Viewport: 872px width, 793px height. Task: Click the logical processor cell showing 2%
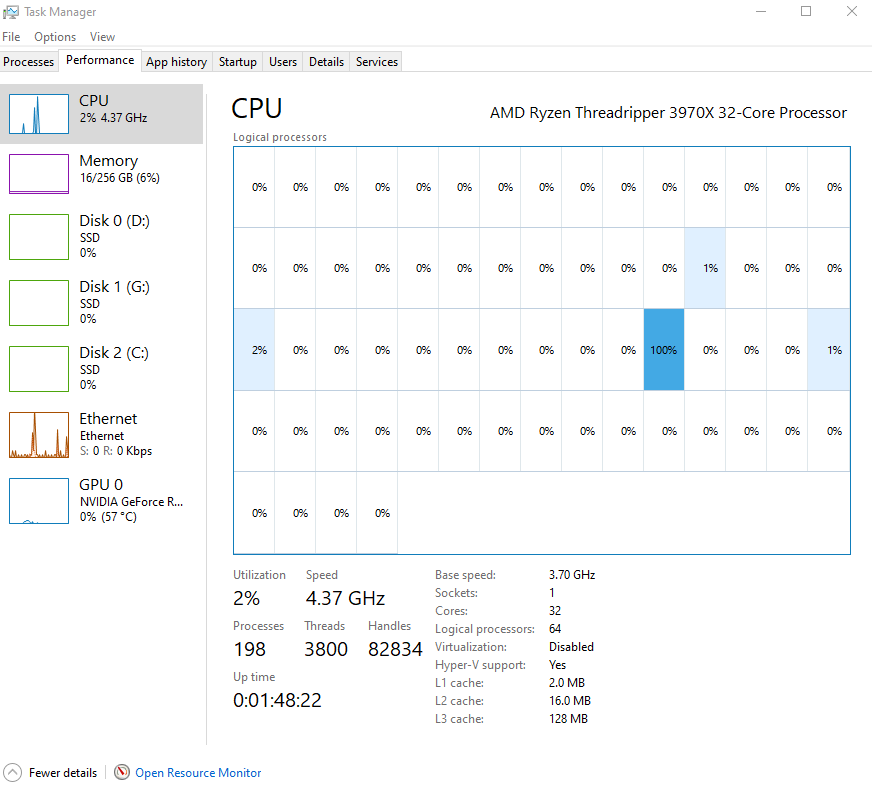(x=254, y=350)
